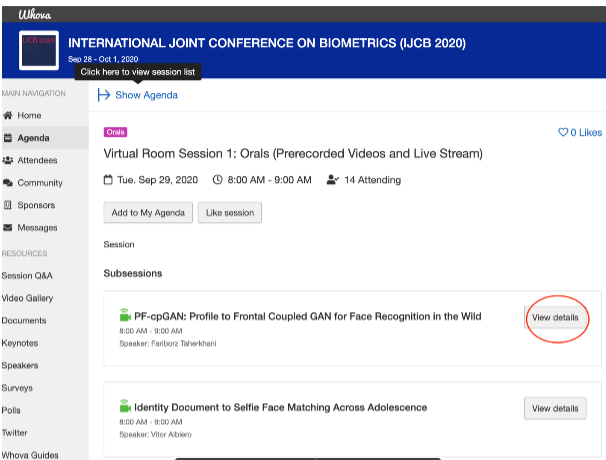606x460 pixels.
Task: Open Session Q&A resource
Action: click(27, 276)
